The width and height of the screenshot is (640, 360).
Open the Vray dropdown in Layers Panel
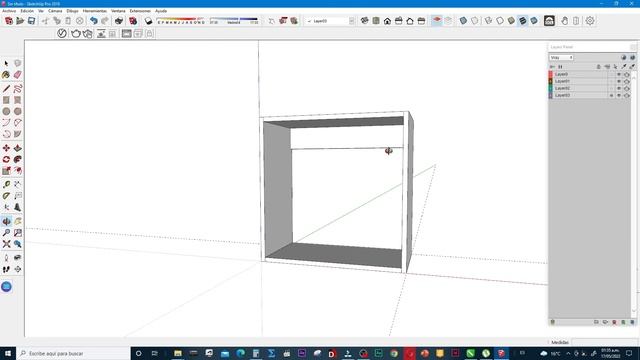(x=561, y=58)
